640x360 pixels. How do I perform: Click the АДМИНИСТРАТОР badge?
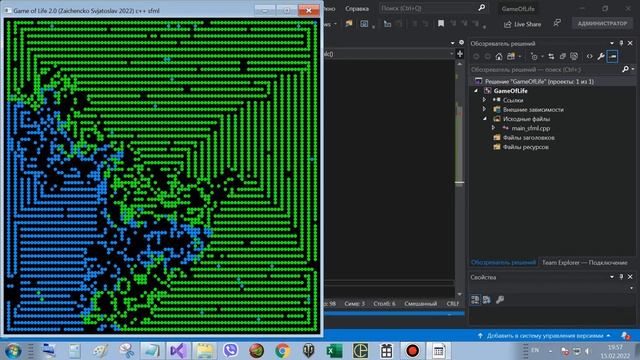click(602, 24)
